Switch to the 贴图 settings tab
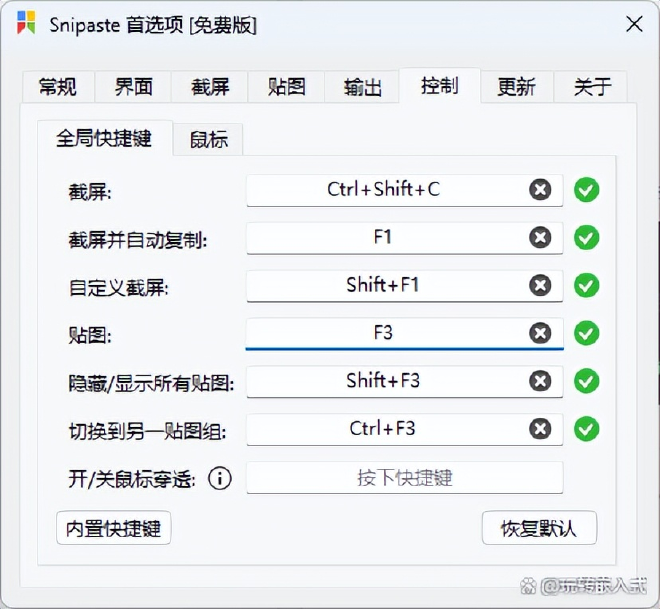Viewport: 660px width, 609px height. click(286, 87)
